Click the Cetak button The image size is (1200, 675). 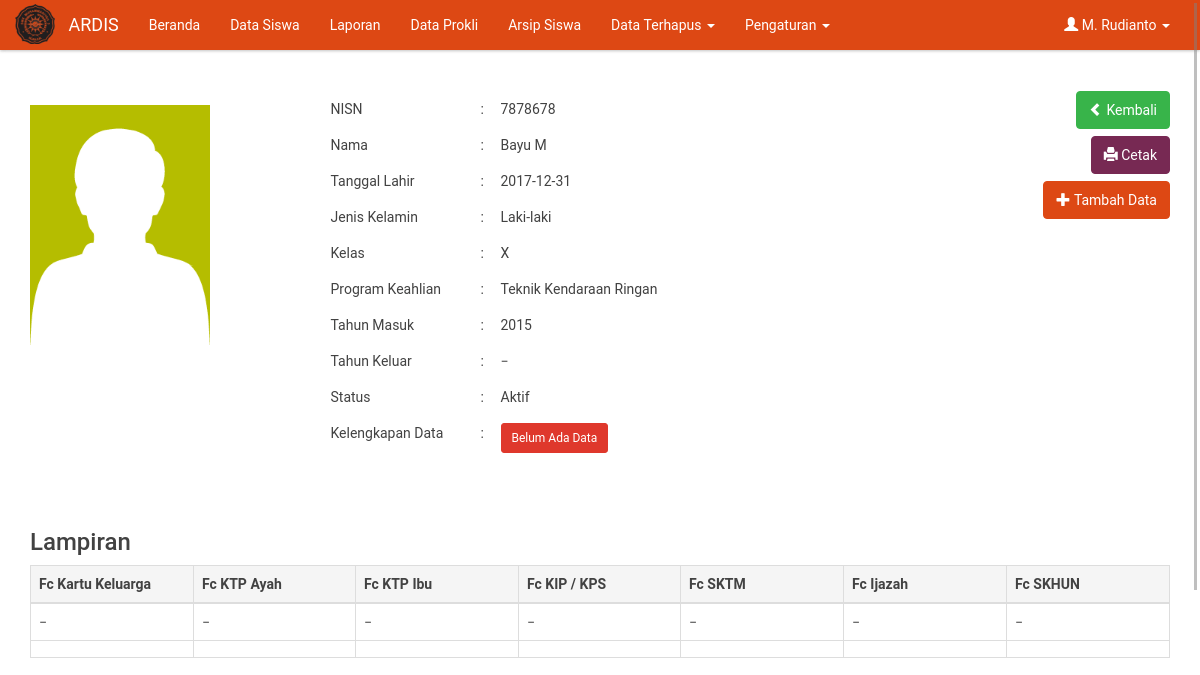pyautogui.click(x=1130, y=155)
